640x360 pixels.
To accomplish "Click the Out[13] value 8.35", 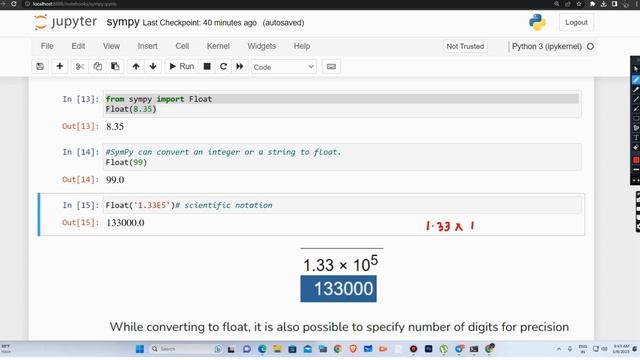I will click(x=115, y=127).
